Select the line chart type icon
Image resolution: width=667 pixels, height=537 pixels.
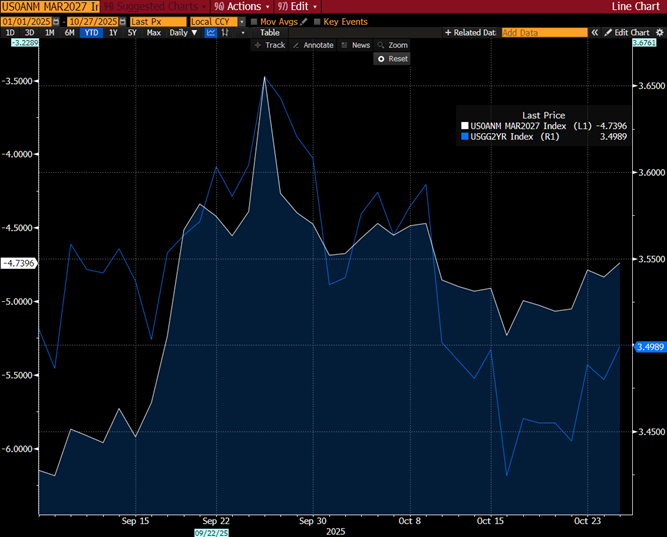[211, 33]
